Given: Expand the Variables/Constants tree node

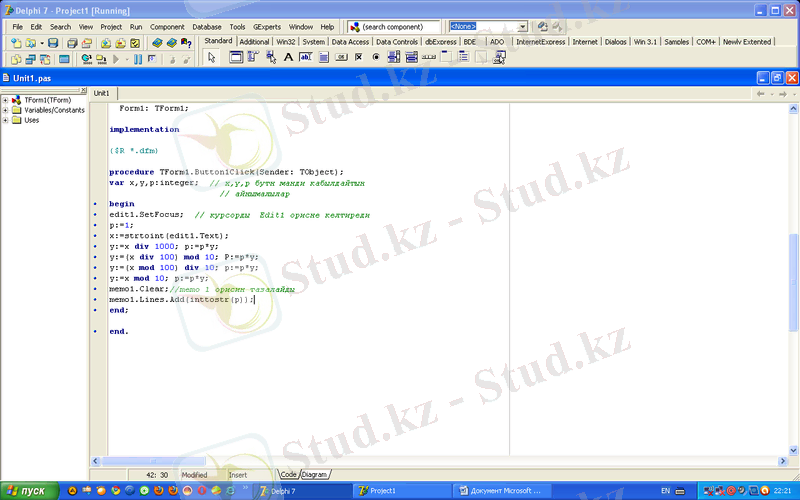Looking at the screenshot, I should [x=5, y=110].
